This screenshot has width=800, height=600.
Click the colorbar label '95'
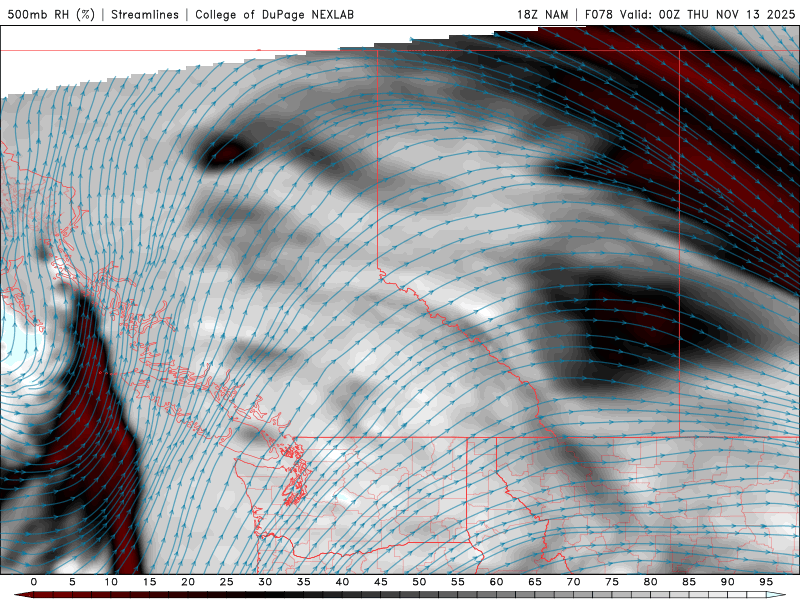[x=766, y=582]
